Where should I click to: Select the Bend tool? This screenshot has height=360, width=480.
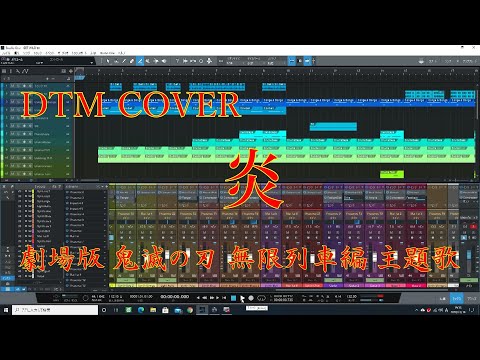pyautogui.click(x=156, y=61)
